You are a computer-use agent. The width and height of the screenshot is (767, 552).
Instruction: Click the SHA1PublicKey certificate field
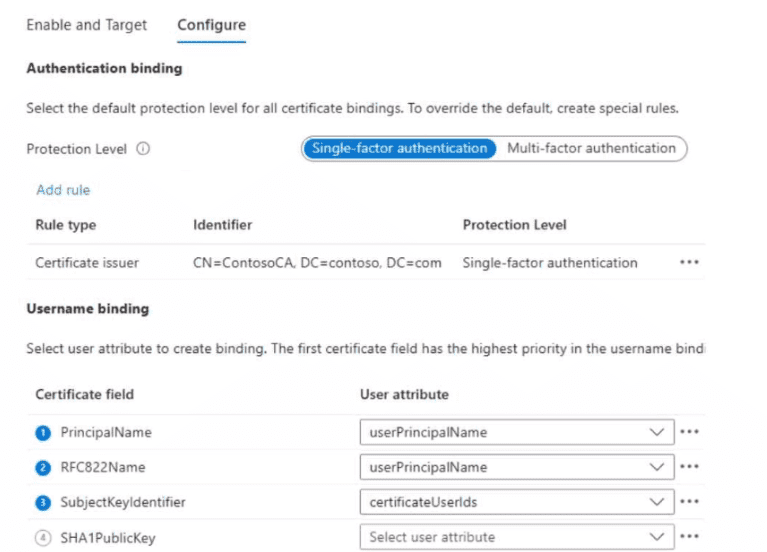[x=108, y=538]
